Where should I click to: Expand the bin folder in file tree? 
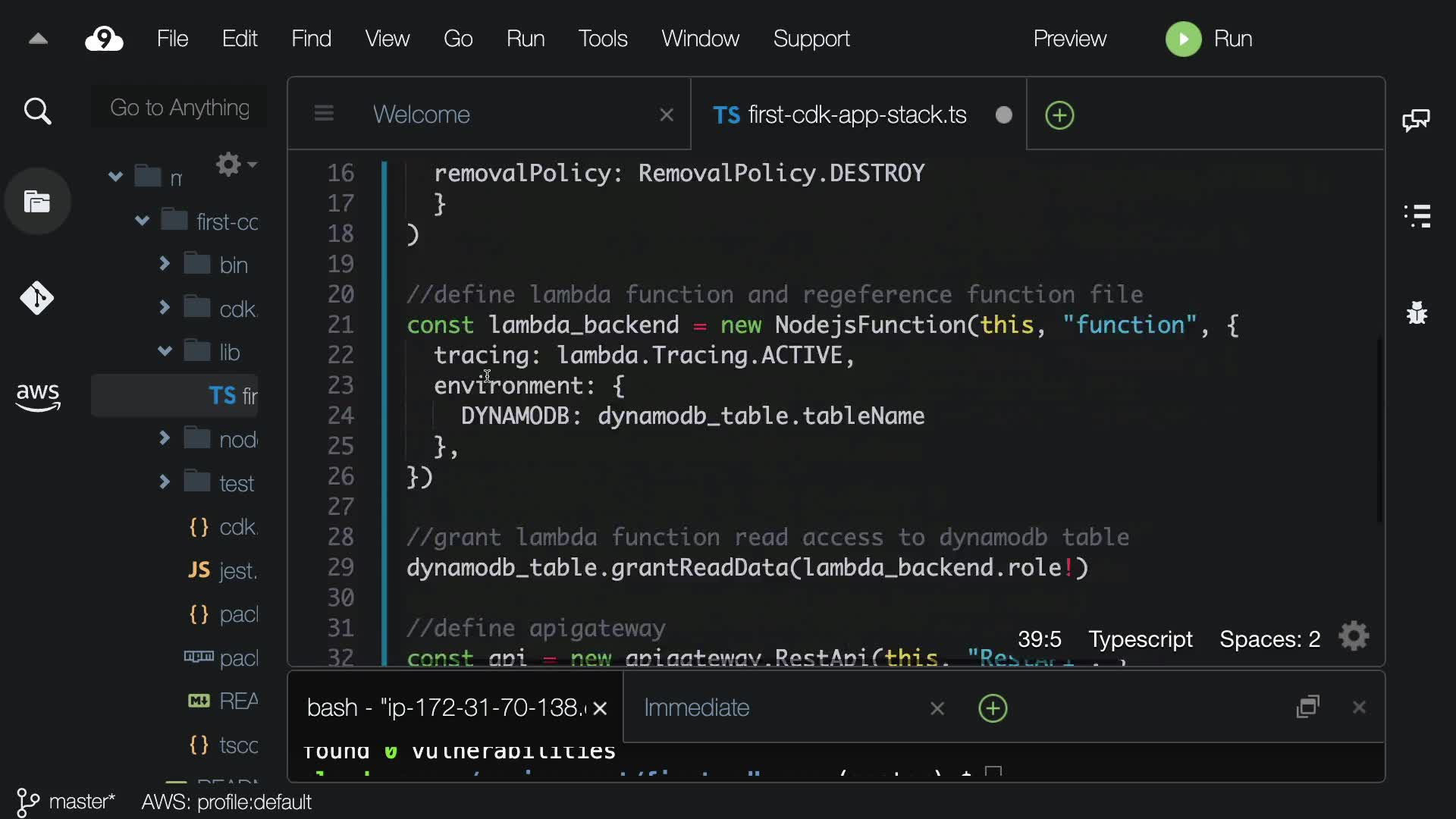tap(165, 264)
